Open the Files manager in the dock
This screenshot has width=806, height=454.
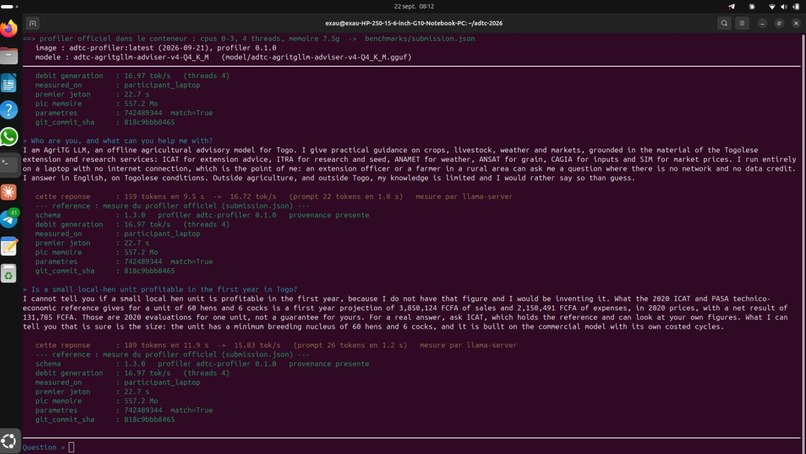tap(9, 56)
